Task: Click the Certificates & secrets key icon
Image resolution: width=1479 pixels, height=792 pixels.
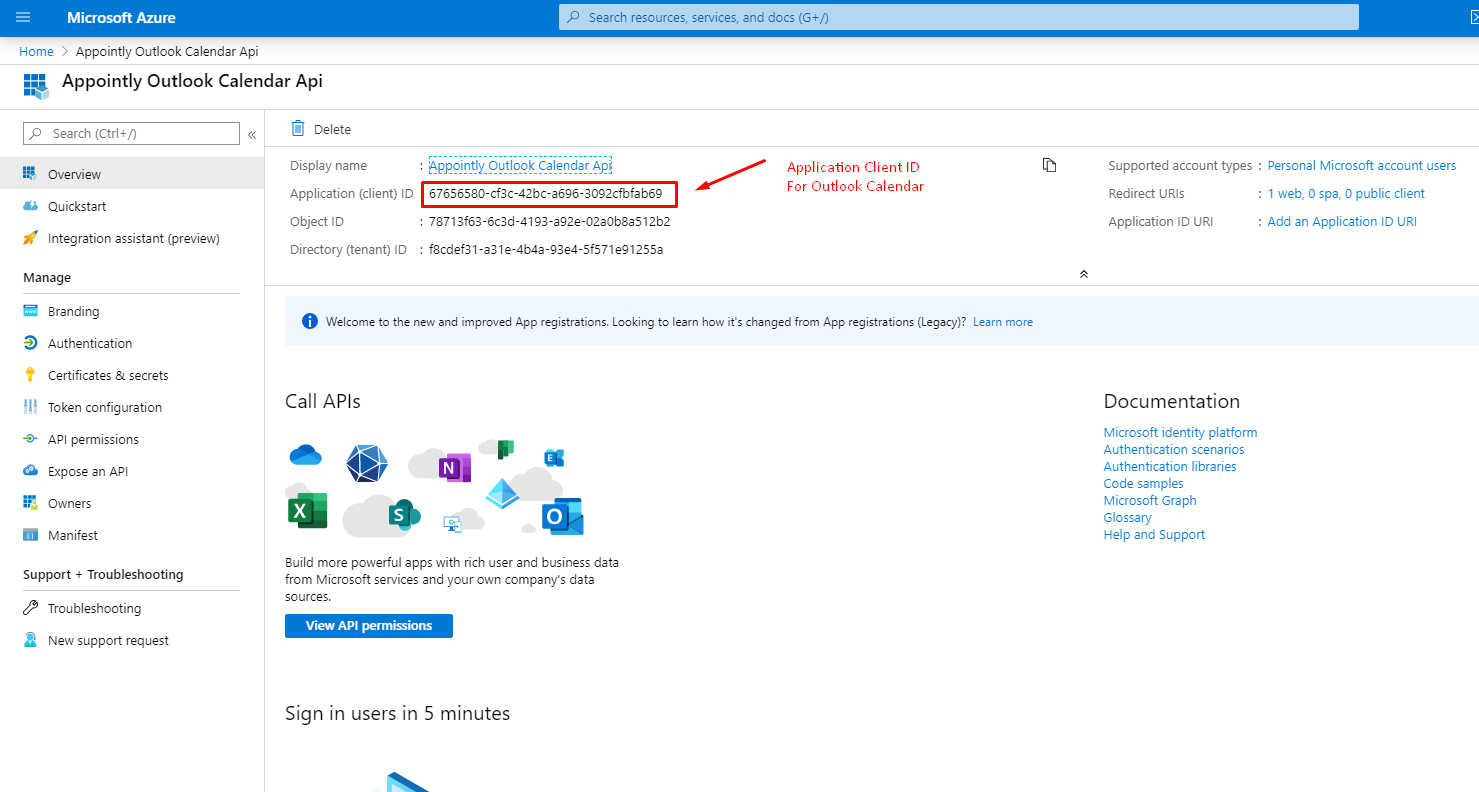Action: pos(30,375)
